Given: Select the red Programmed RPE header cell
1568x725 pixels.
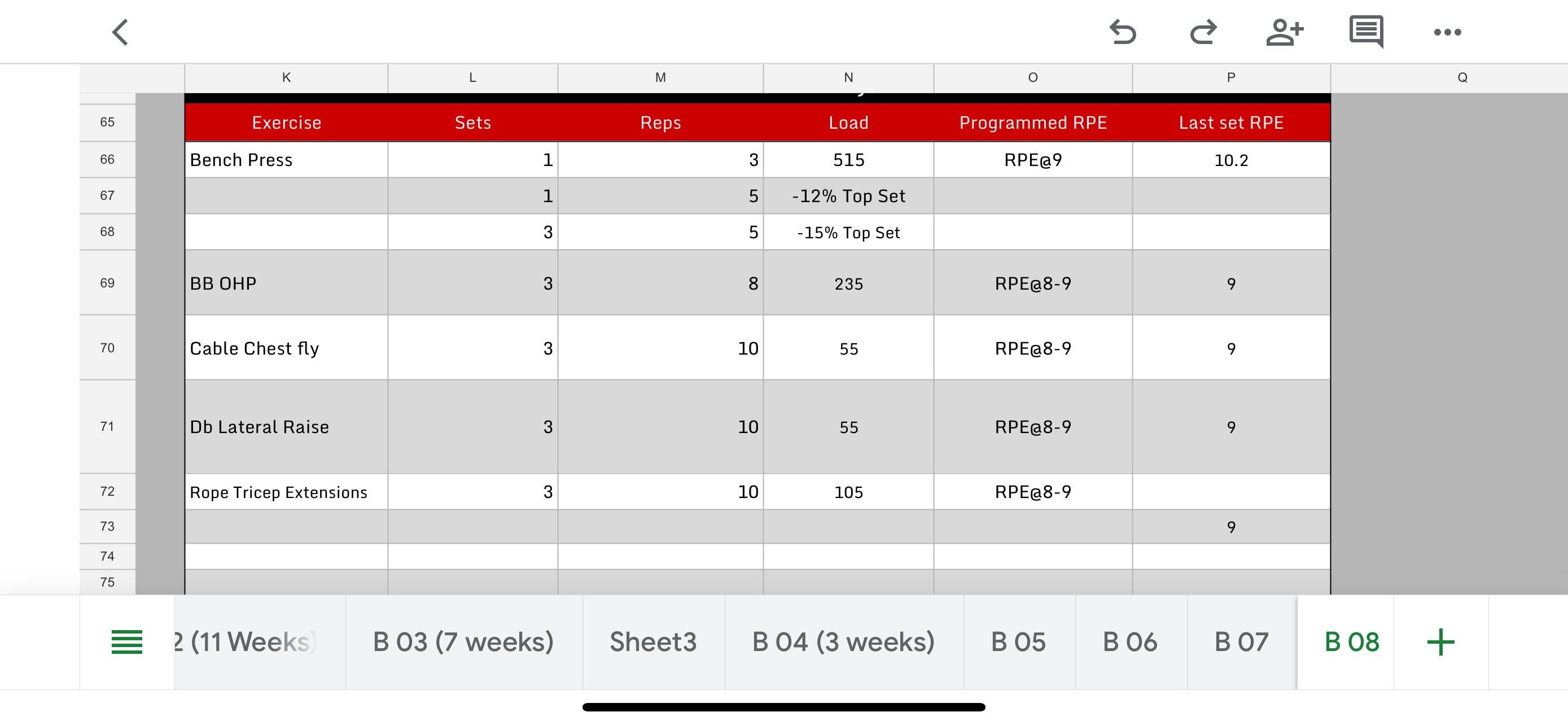Looking at the screenshot, I should point(1032,123).
